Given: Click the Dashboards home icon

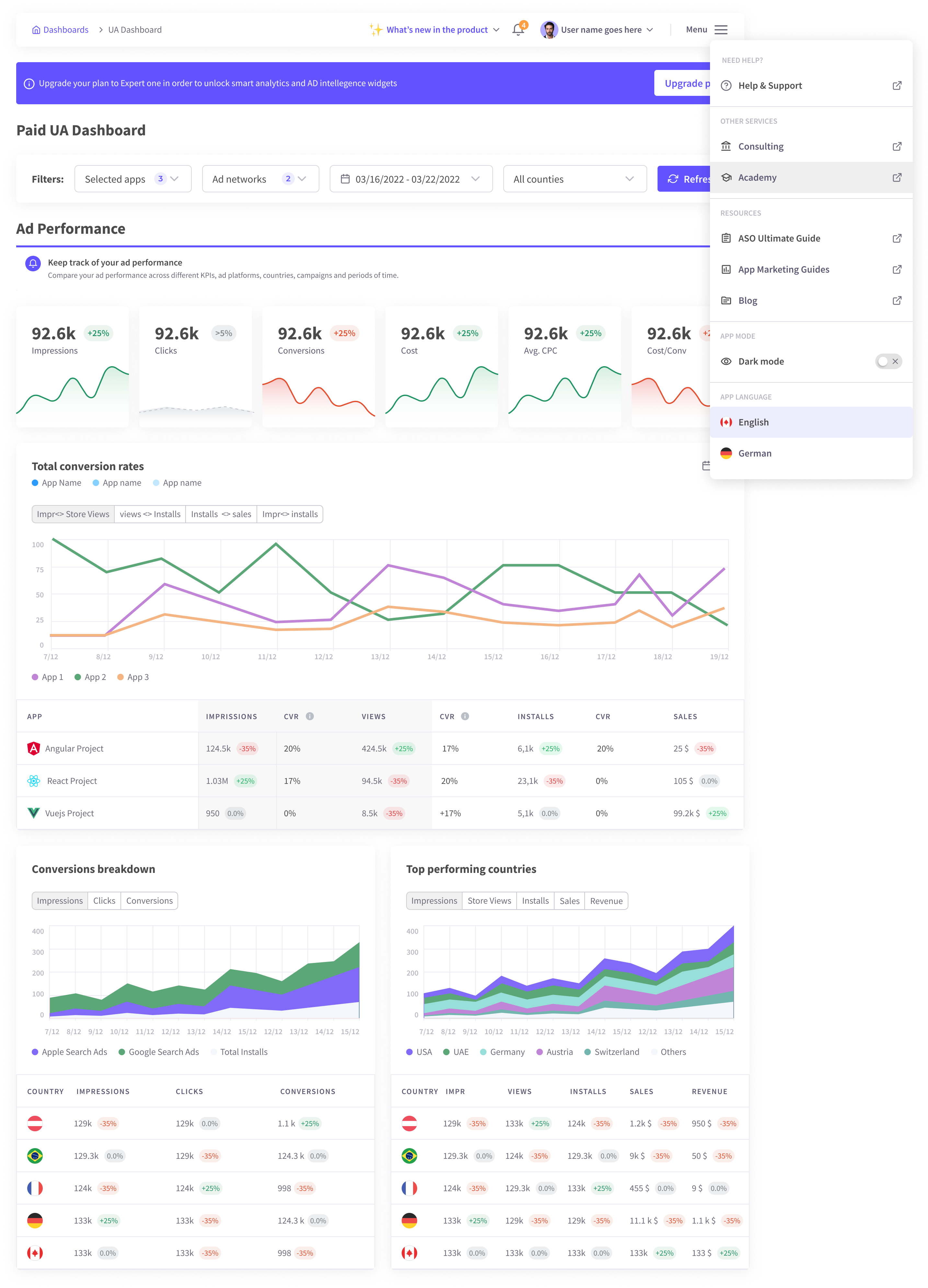Looking at the screenshot, I should [36, 30].
